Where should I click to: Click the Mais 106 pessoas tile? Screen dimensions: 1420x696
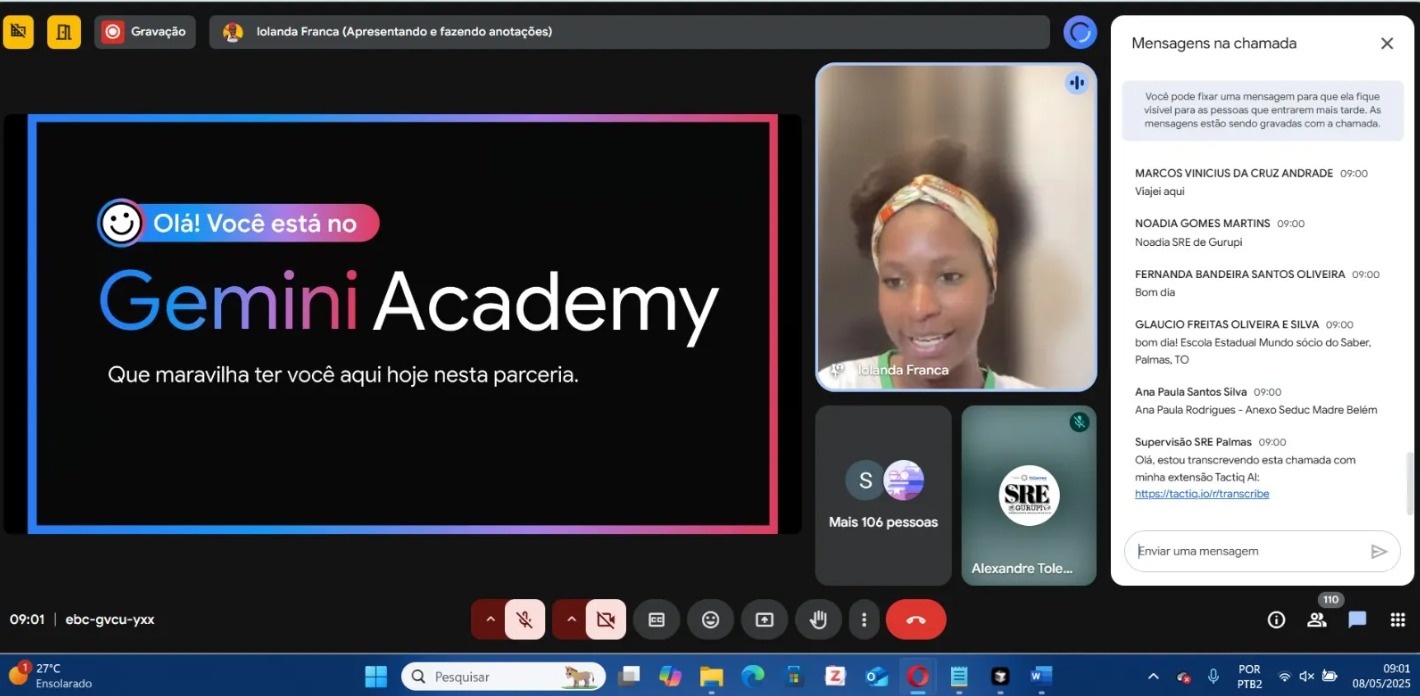coord(883,495)
